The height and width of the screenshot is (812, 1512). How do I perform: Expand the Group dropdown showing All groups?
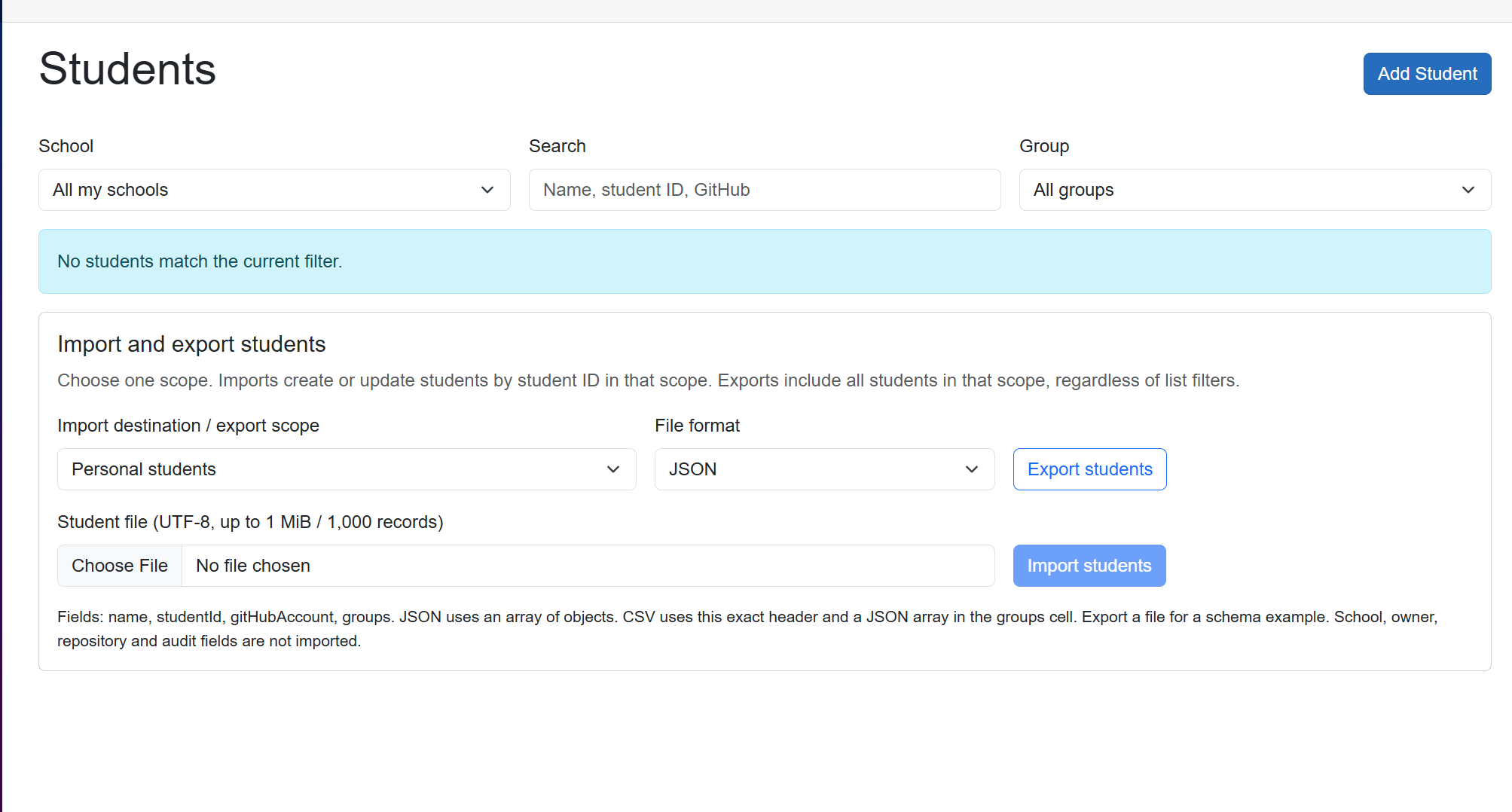click(1255, 190)
